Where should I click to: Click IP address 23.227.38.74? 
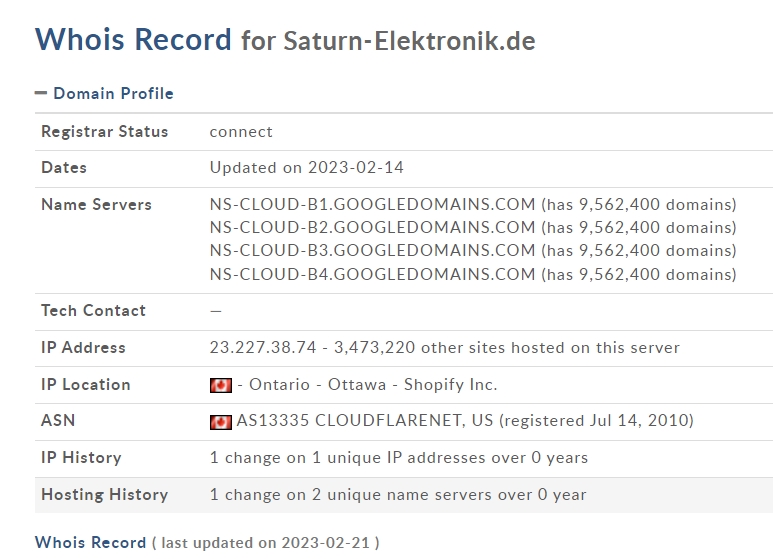tap(263, 347)
